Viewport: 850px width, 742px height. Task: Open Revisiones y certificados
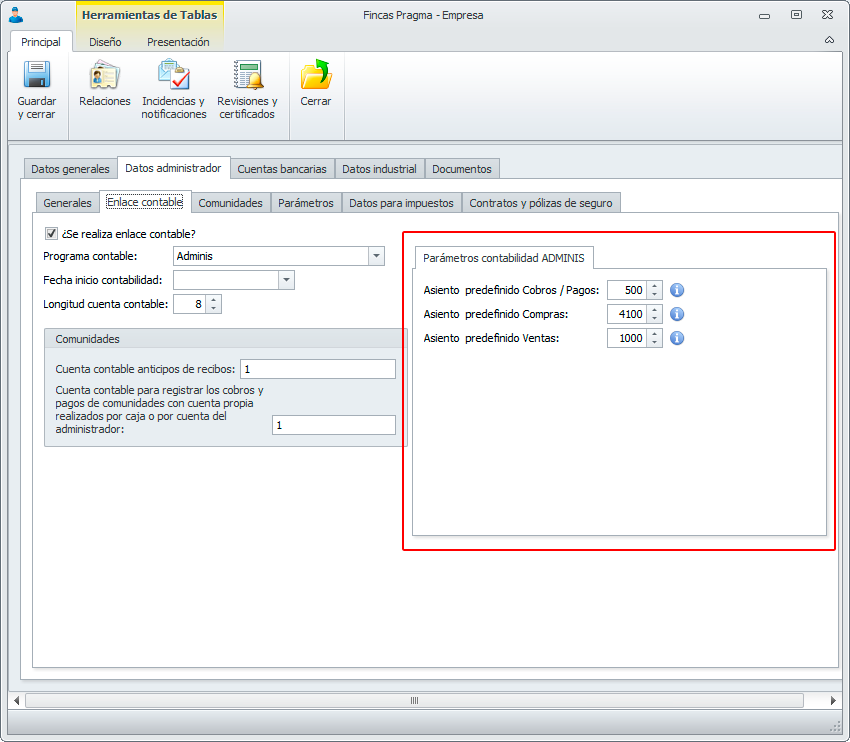(x=247, y=89)
